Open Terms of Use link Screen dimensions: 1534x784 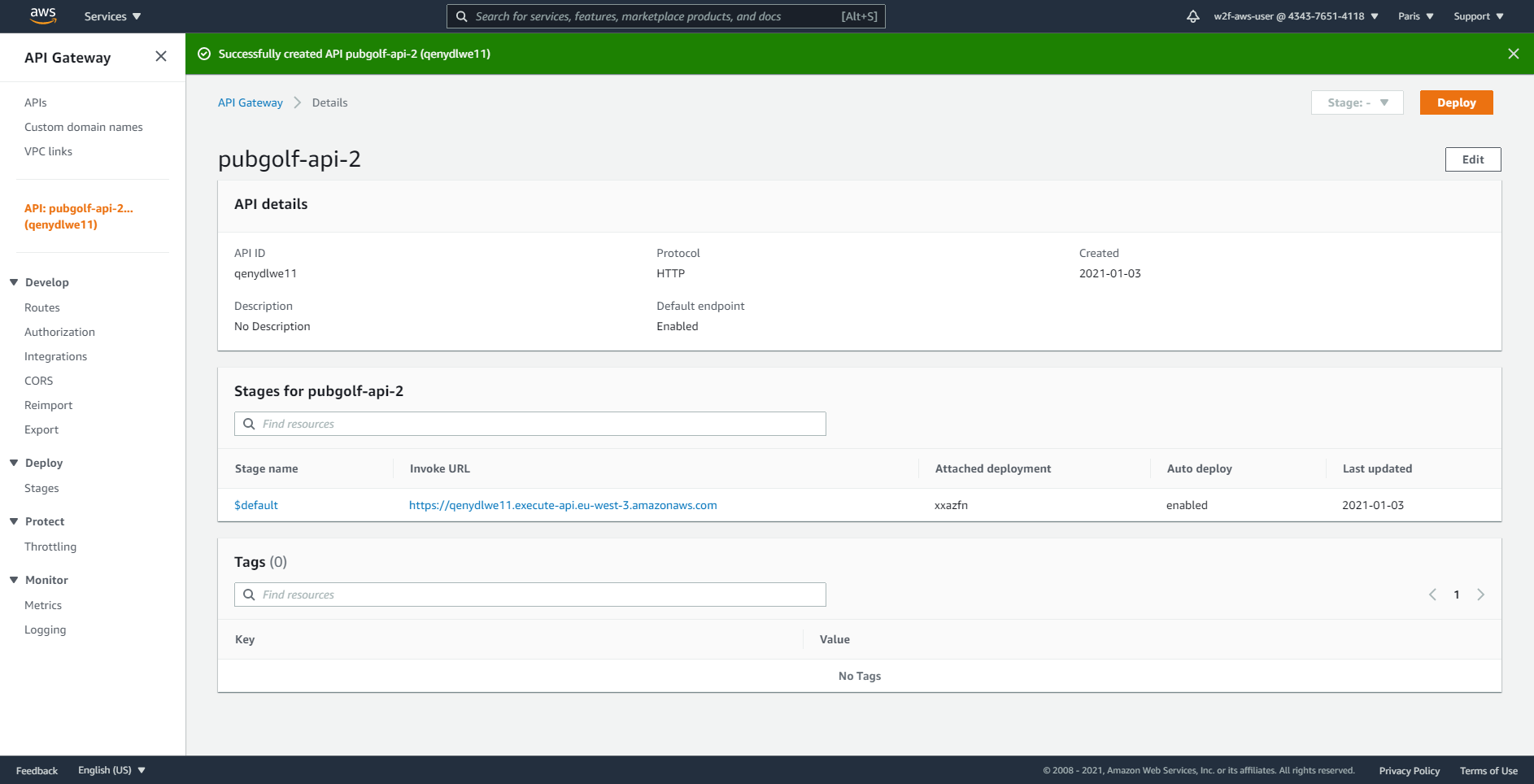pos(1488,770)
